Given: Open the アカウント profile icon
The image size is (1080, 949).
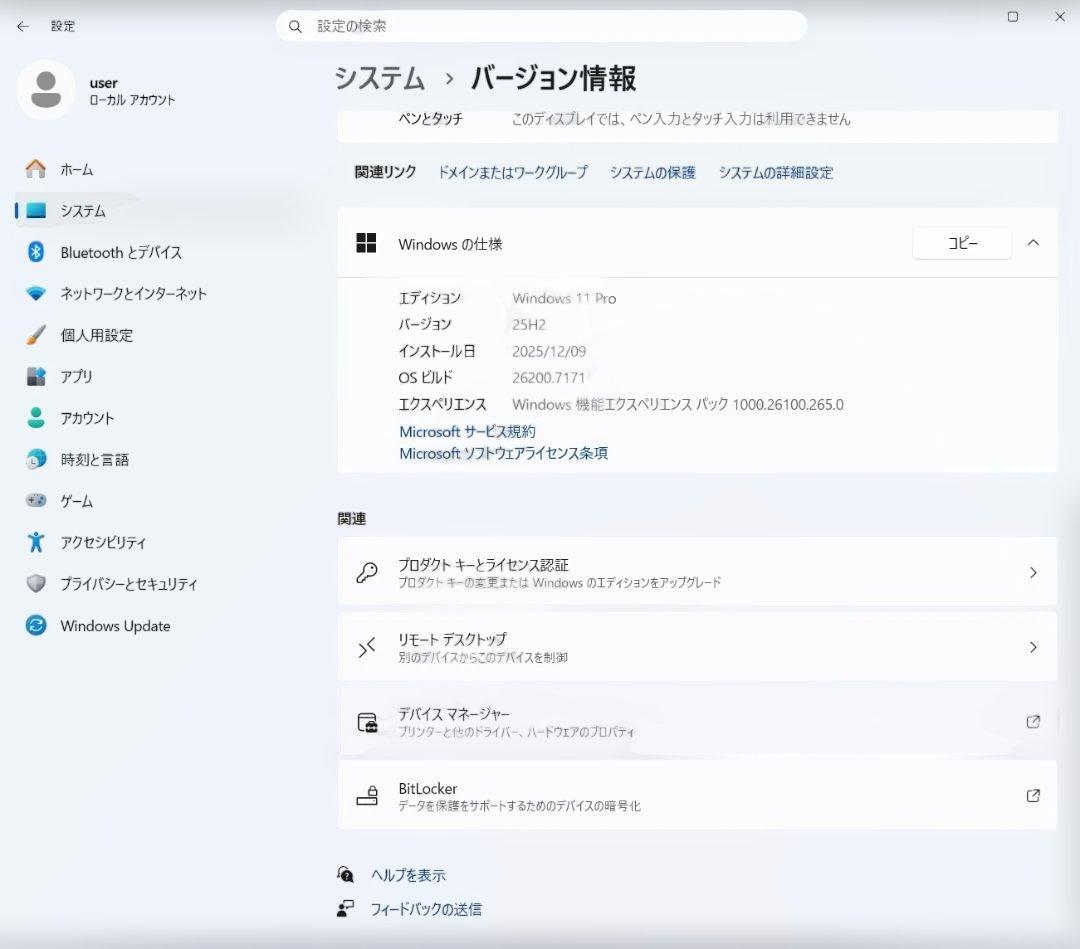Looking at the screenshot, I should [x=37, y=418].
